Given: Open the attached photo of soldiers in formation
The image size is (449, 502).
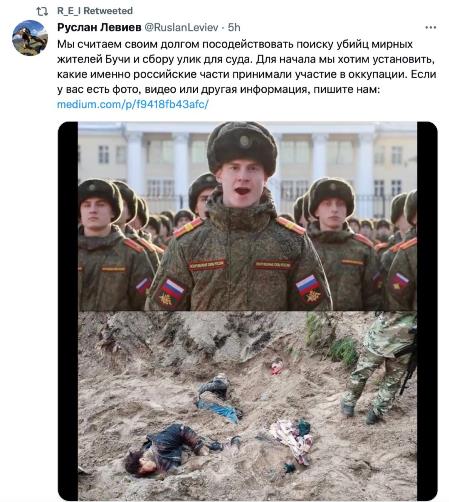Looking at the screenshot, I should pyautogui.click(x=247, y=216).
